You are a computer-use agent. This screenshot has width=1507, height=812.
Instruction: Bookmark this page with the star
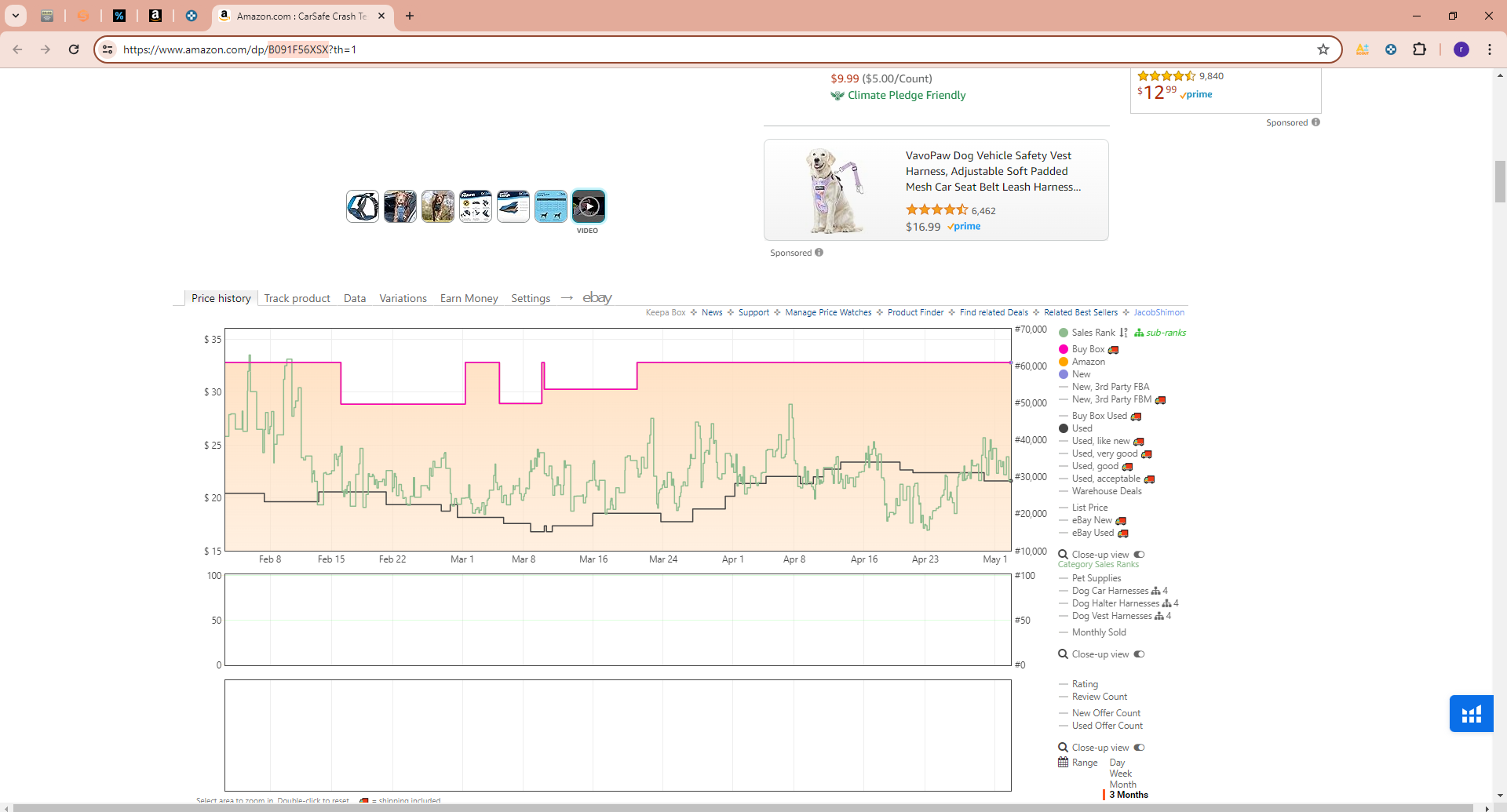[1323, 49]
